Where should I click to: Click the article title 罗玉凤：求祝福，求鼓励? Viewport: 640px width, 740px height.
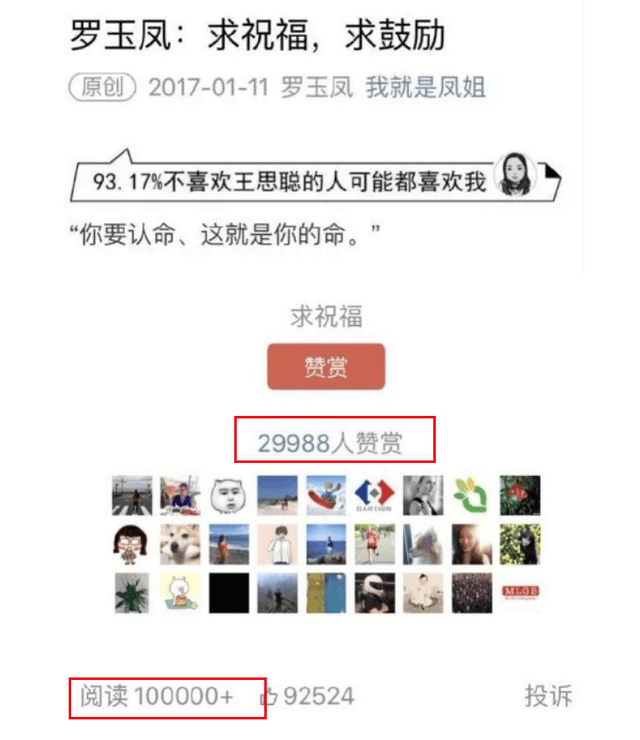258,35
